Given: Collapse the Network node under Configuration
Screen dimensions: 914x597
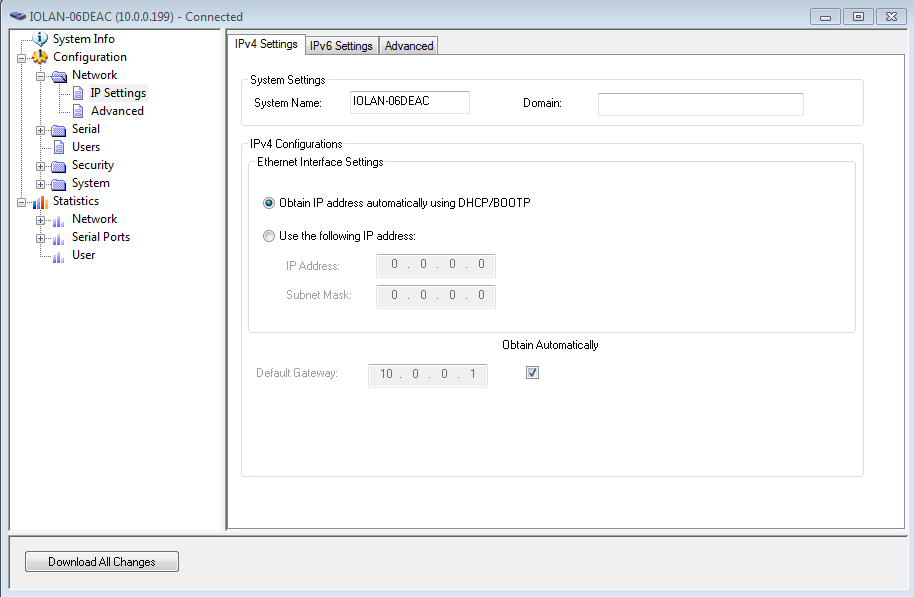Looking at the screenshot, I should coord(40,76).
